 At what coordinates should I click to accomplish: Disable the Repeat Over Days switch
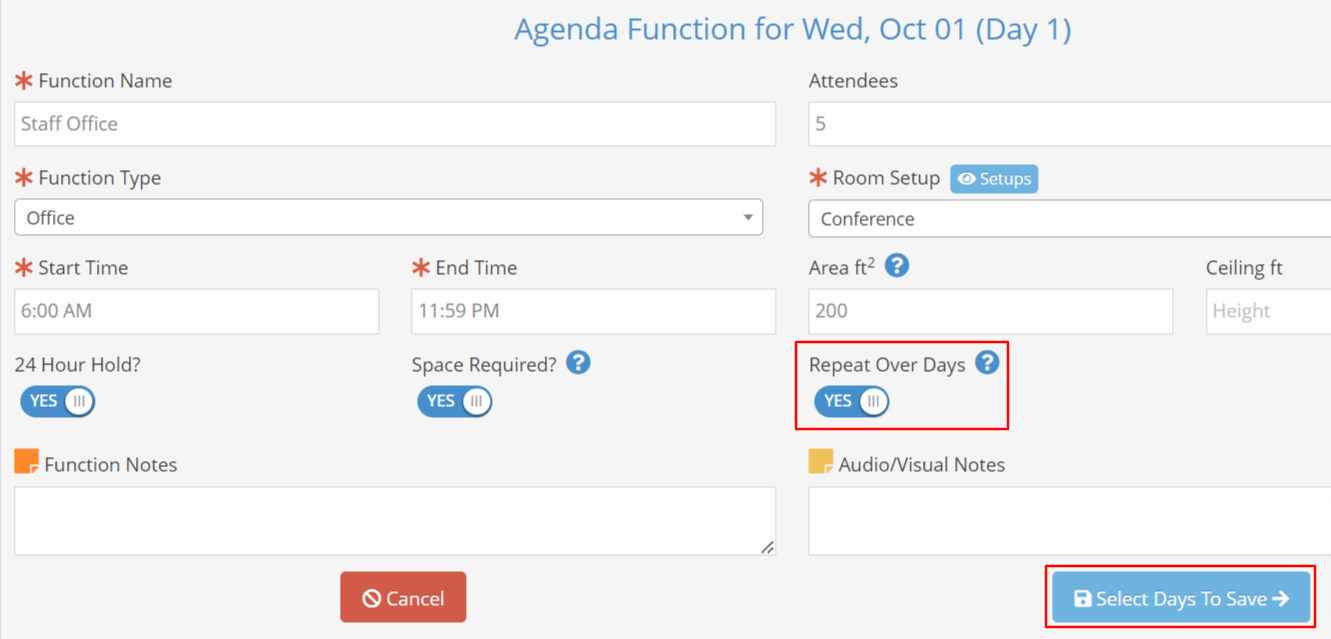852,401
